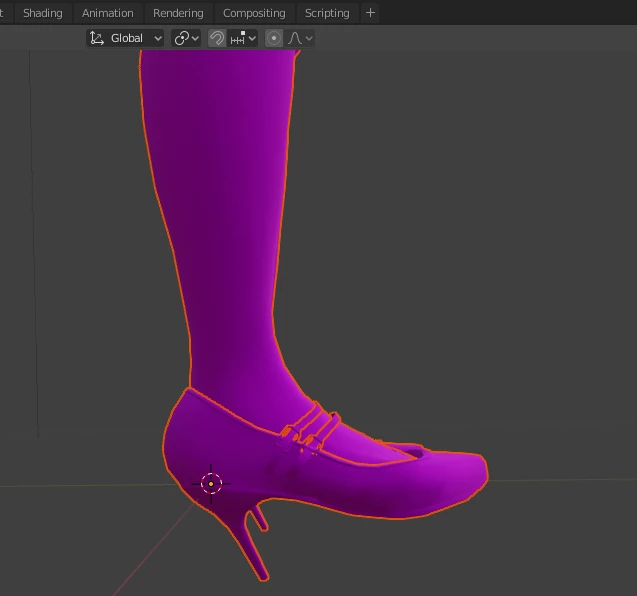Open the pivot point link-icon menu

click(186, 39)
